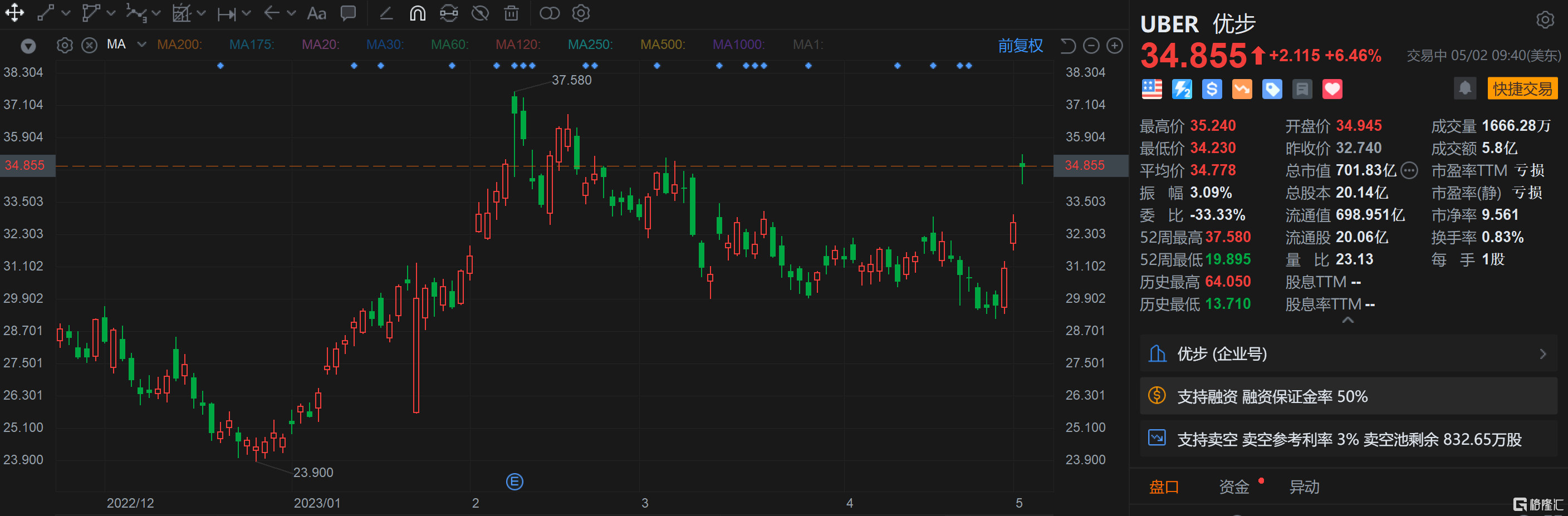1568x516 pixels.
Task: Remove the MA indicator with X icon
Action: coord(90,45)
